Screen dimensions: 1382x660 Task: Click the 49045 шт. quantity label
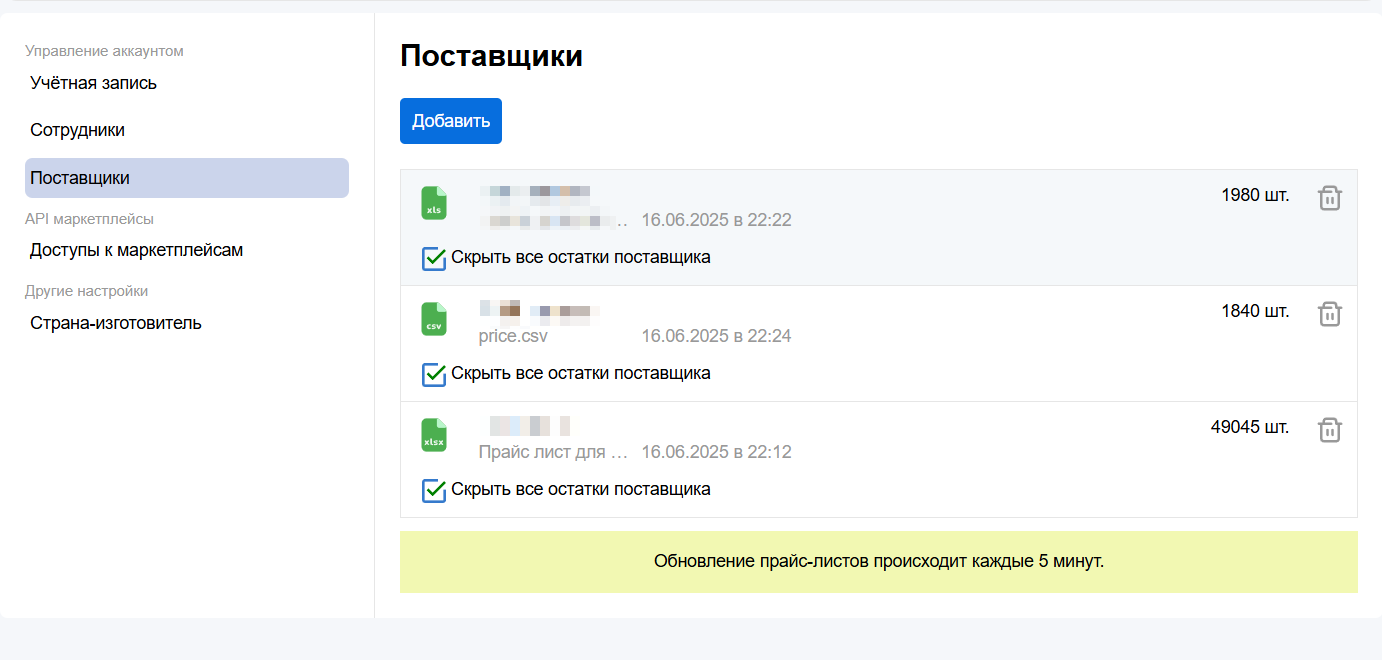tap(1249, 427)
